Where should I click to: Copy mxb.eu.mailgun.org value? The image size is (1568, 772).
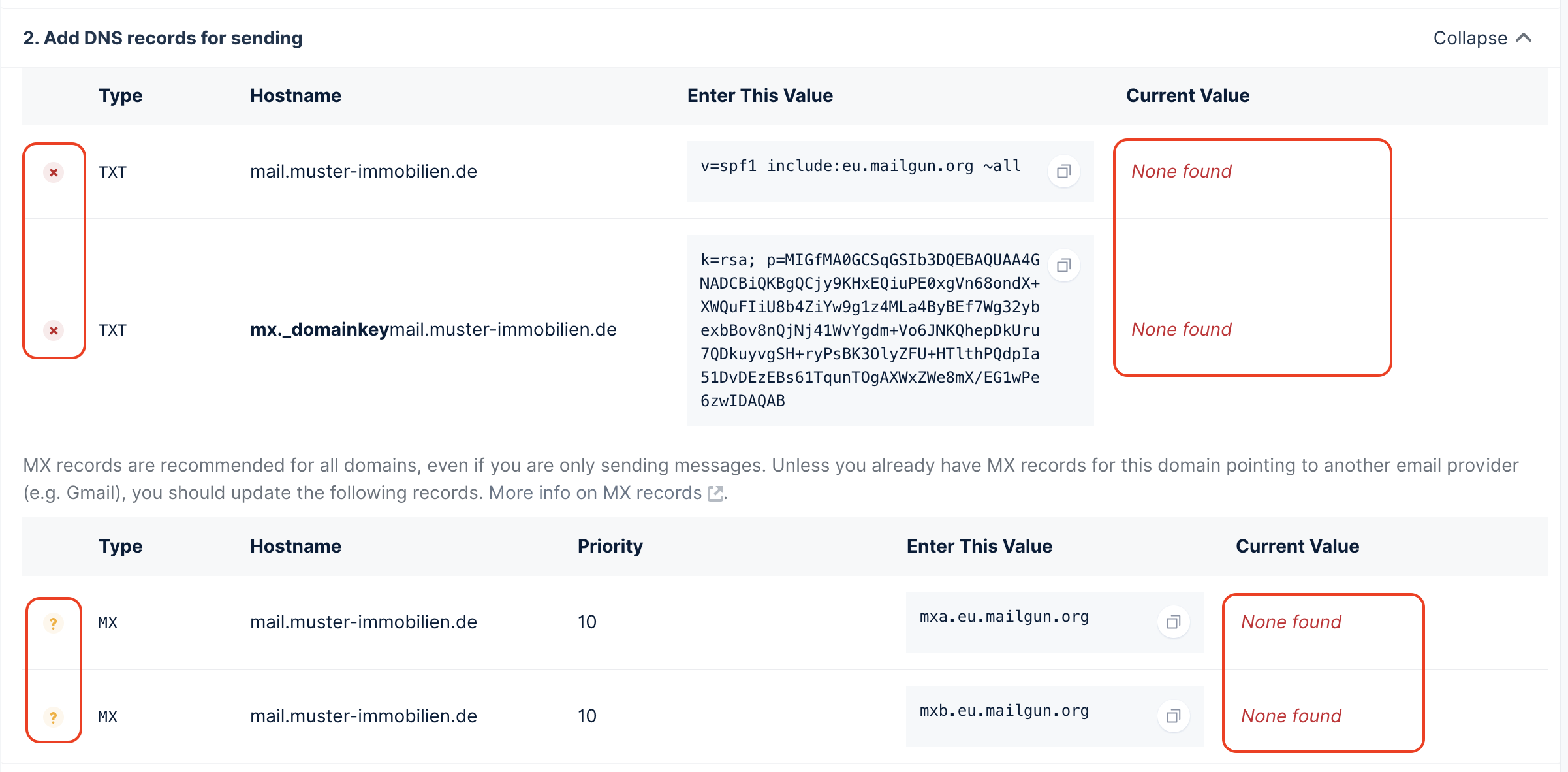click(x=1173, y=716)
